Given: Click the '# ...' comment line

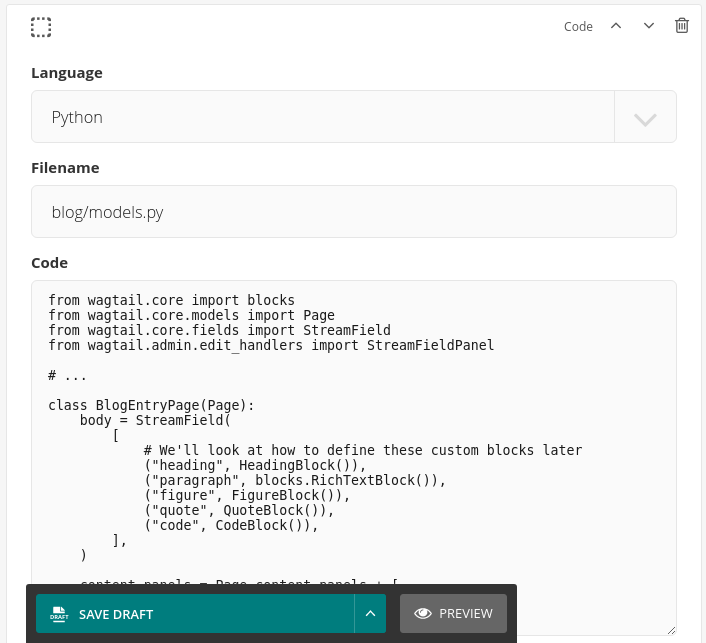Looking at the screenshot, I should pos(67,375).
